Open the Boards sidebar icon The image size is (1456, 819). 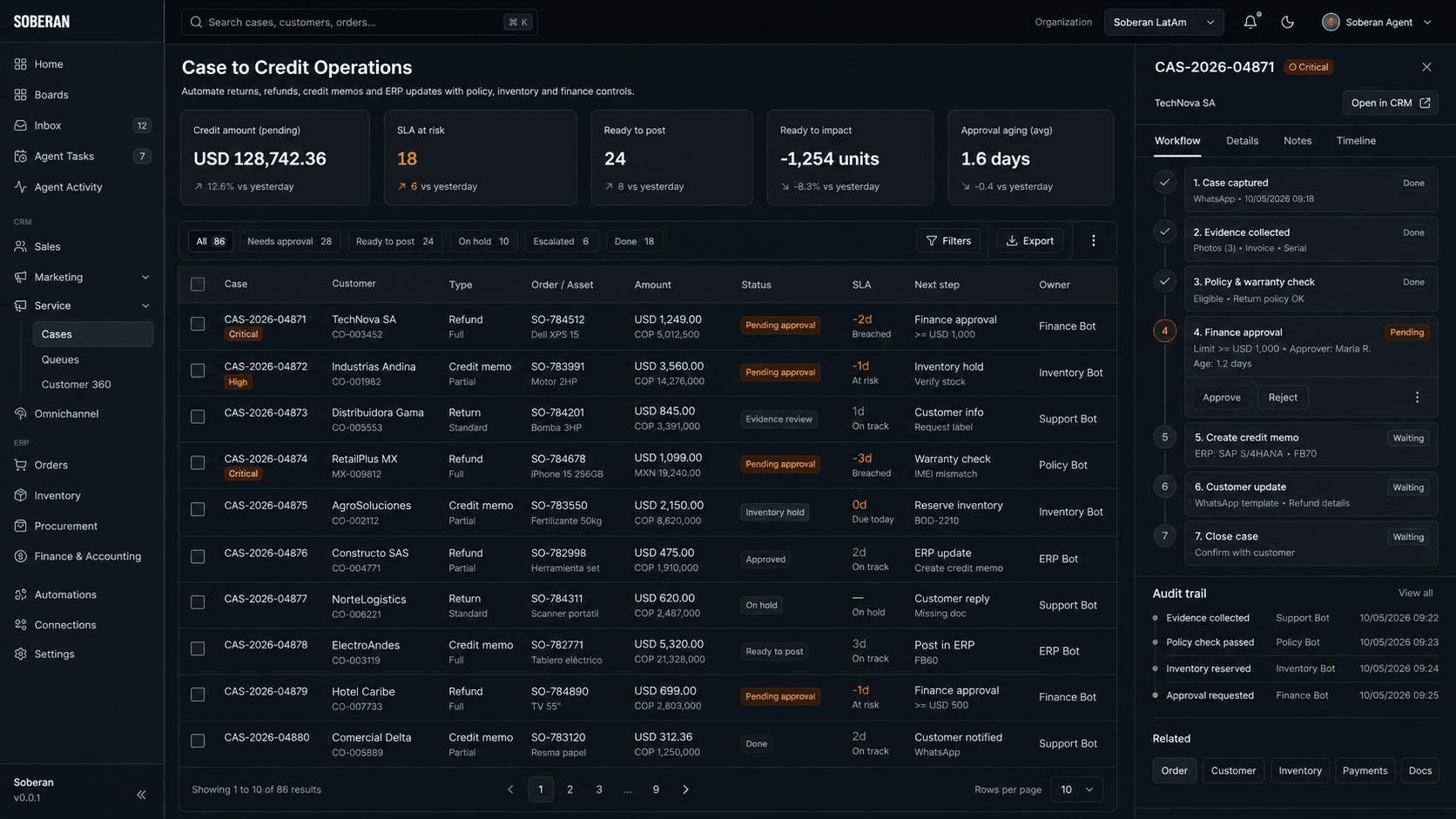click(x=20, y=95)
